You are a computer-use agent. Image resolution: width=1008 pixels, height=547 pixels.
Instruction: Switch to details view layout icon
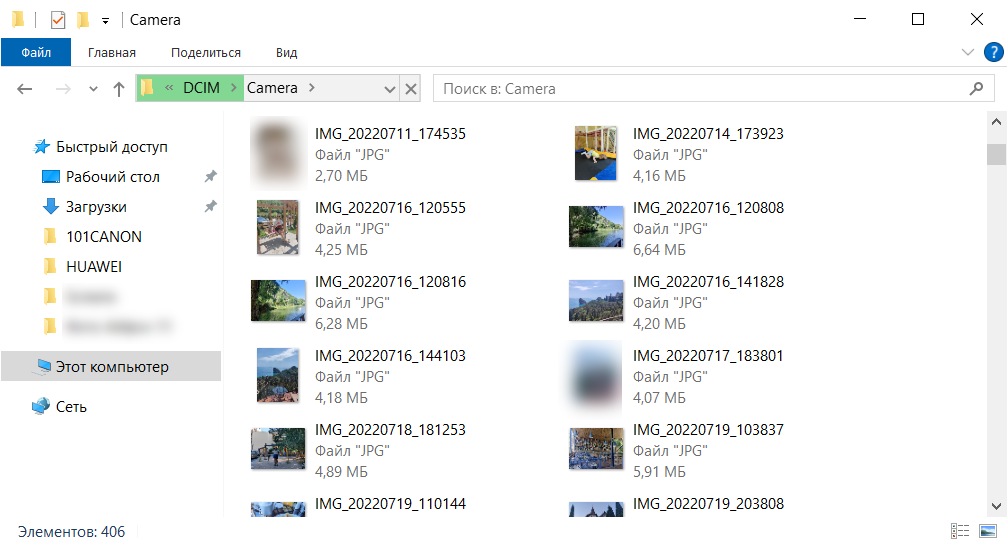point(960,532)
